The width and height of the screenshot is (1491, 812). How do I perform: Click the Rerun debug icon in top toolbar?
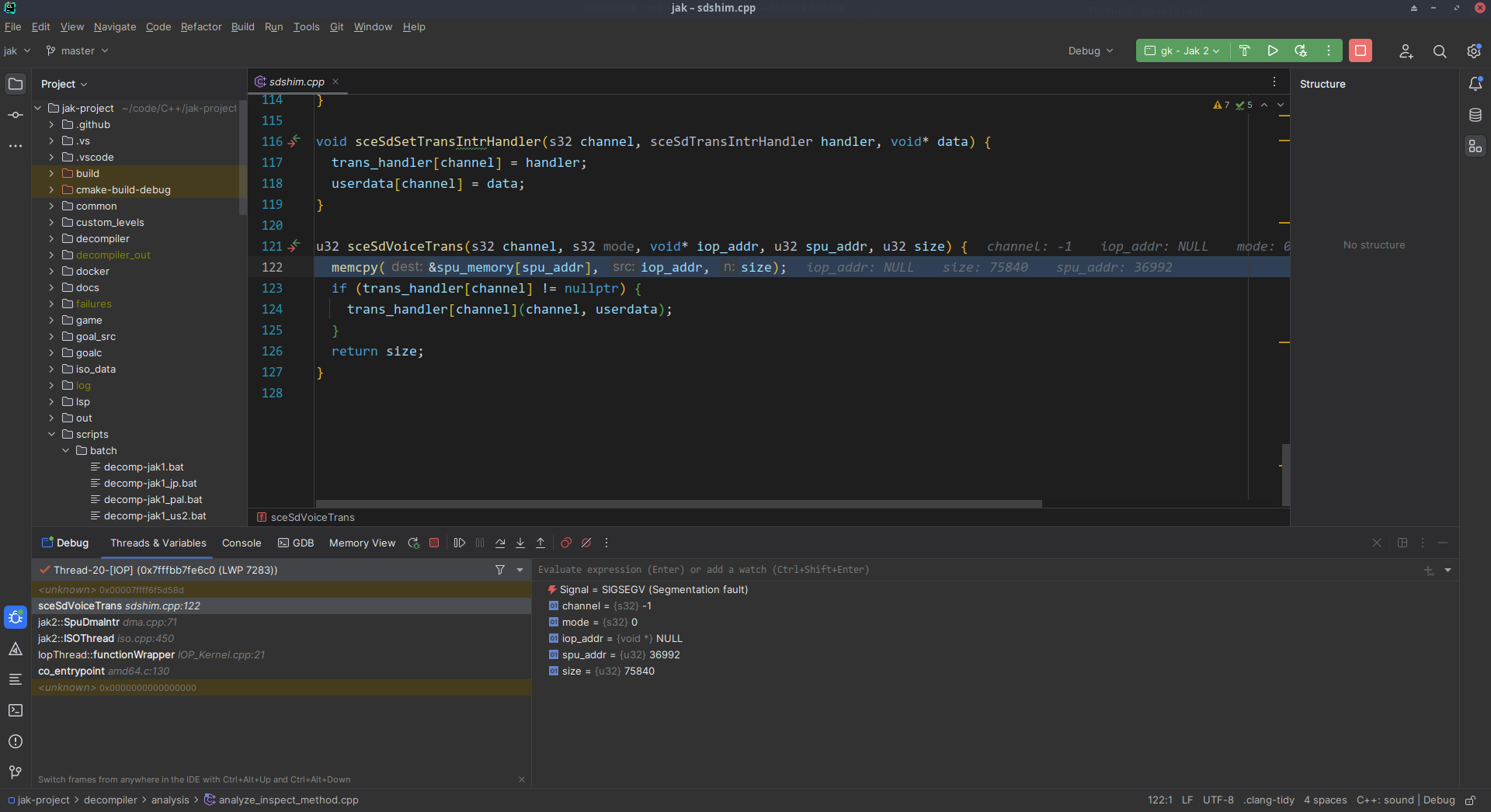click(1301, 50)
